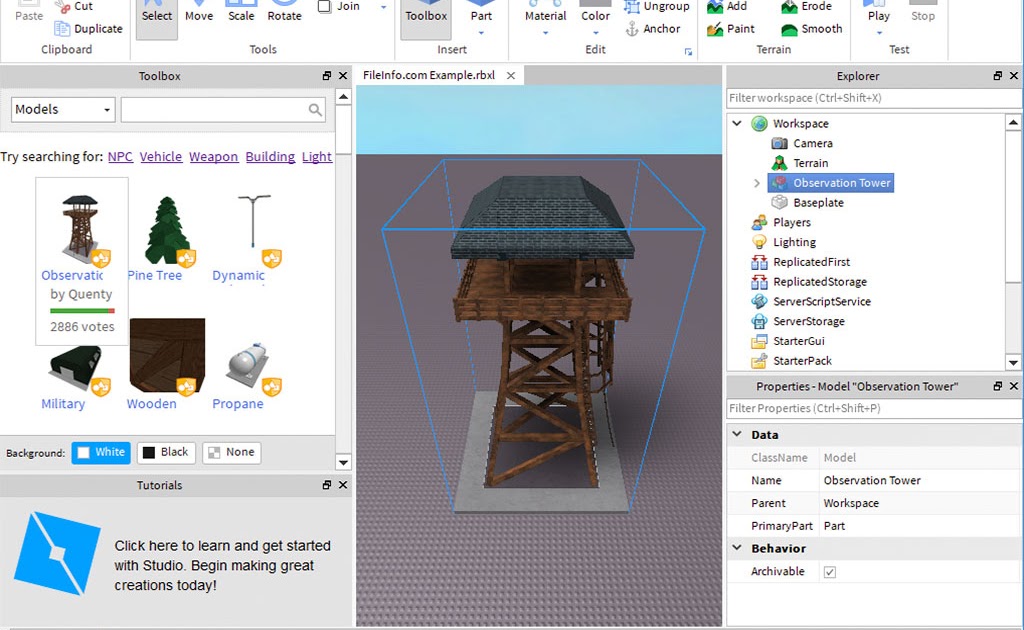Click the Ungroup icon
Image resolution: width=1024 pixels, height=630 pixels.
(632, 7)
